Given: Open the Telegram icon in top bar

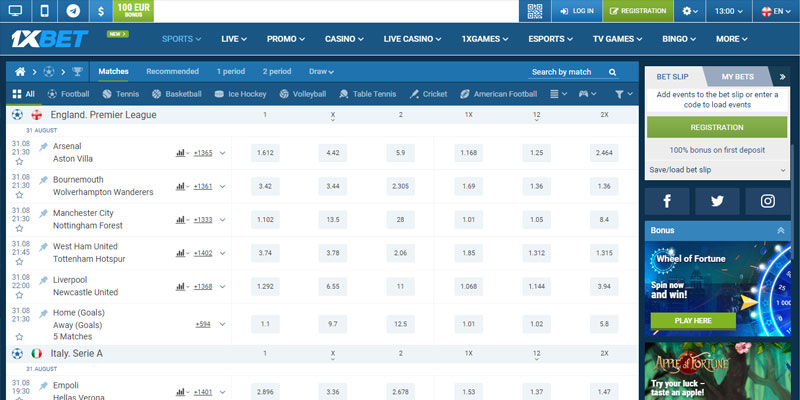Looking at the screenshot, I should pyautogui.click(x=73, y=11).
